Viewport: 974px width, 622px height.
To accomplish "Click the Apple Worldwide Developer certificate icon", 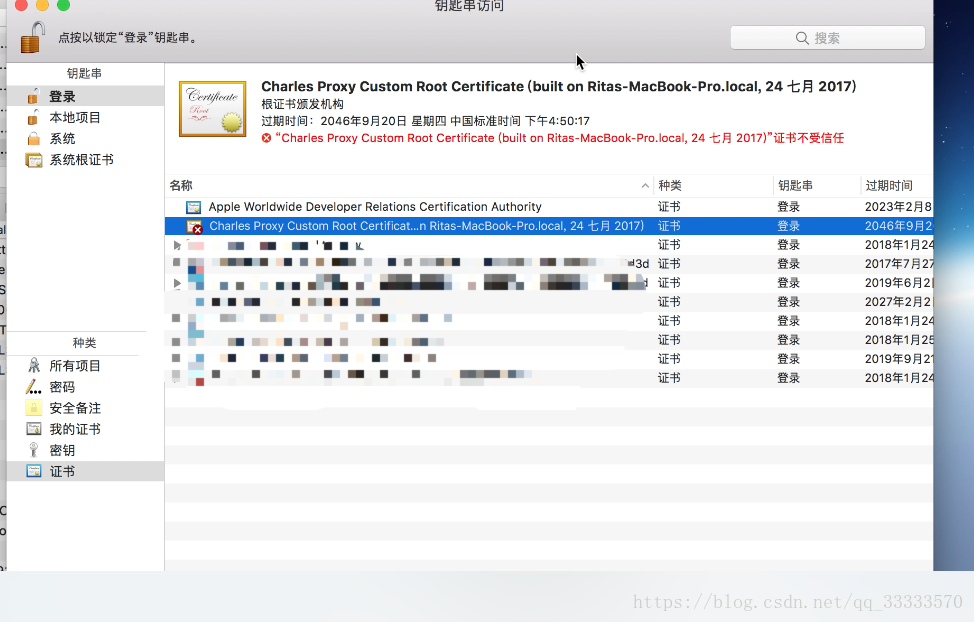I will tap(194, 207).
